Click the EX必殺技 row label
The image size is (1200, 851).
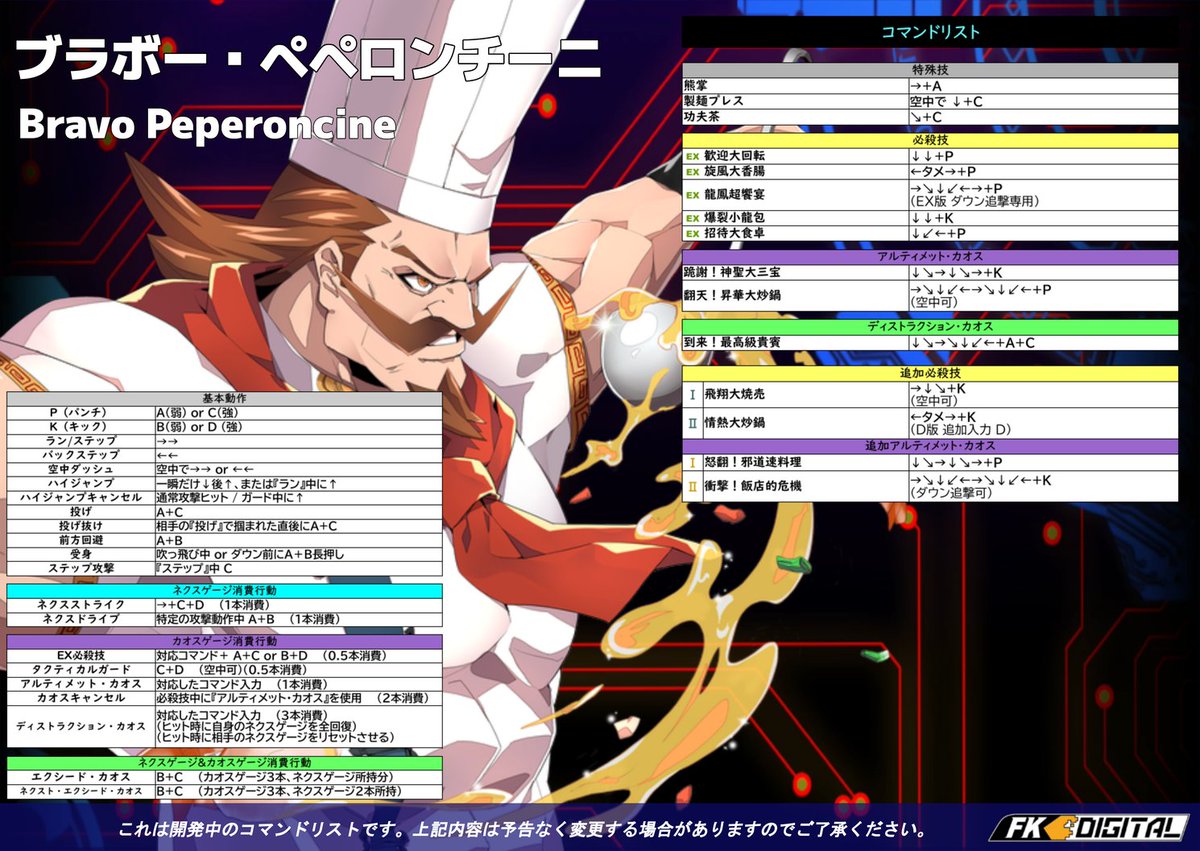[x=82, y=654]
